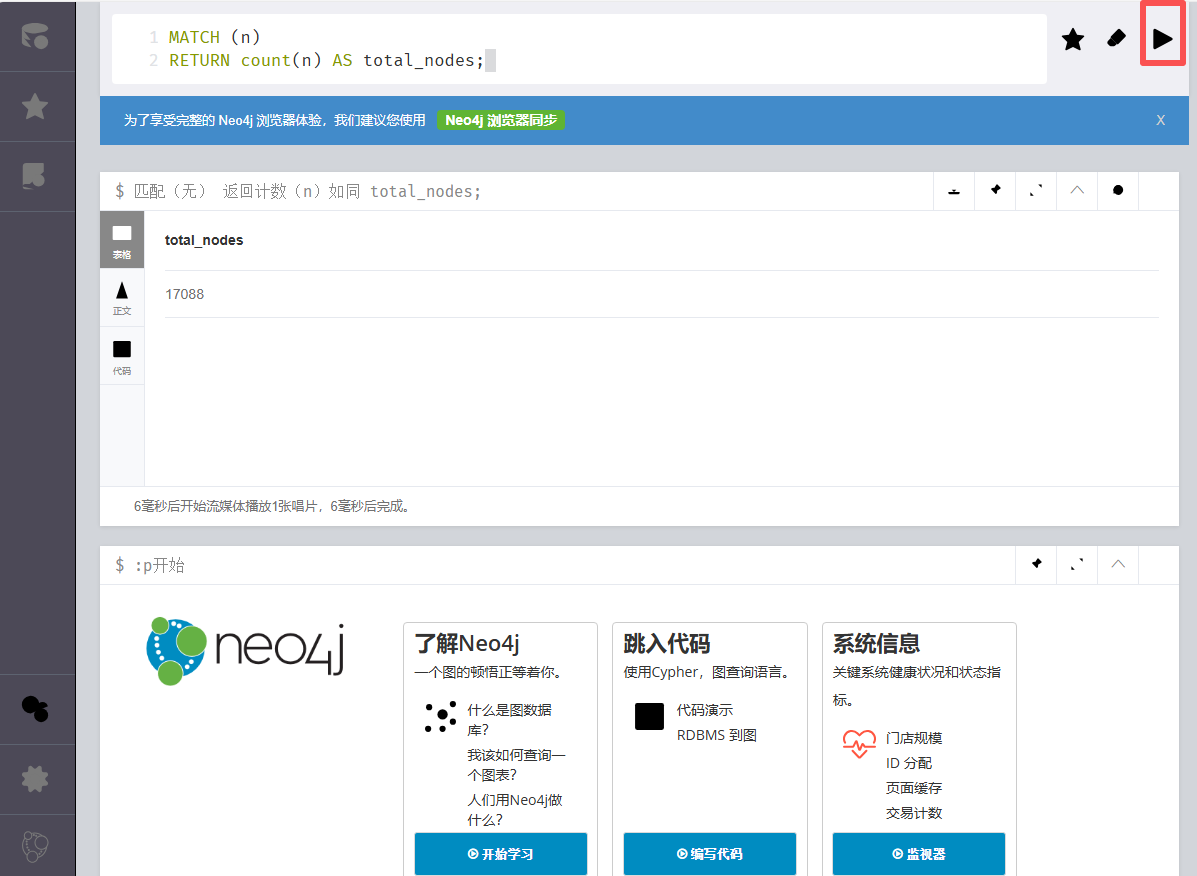The height and width of the screenshot is (876, 1197).
Task: Click inside the Cypher query editor
Action: coord(579,49)
